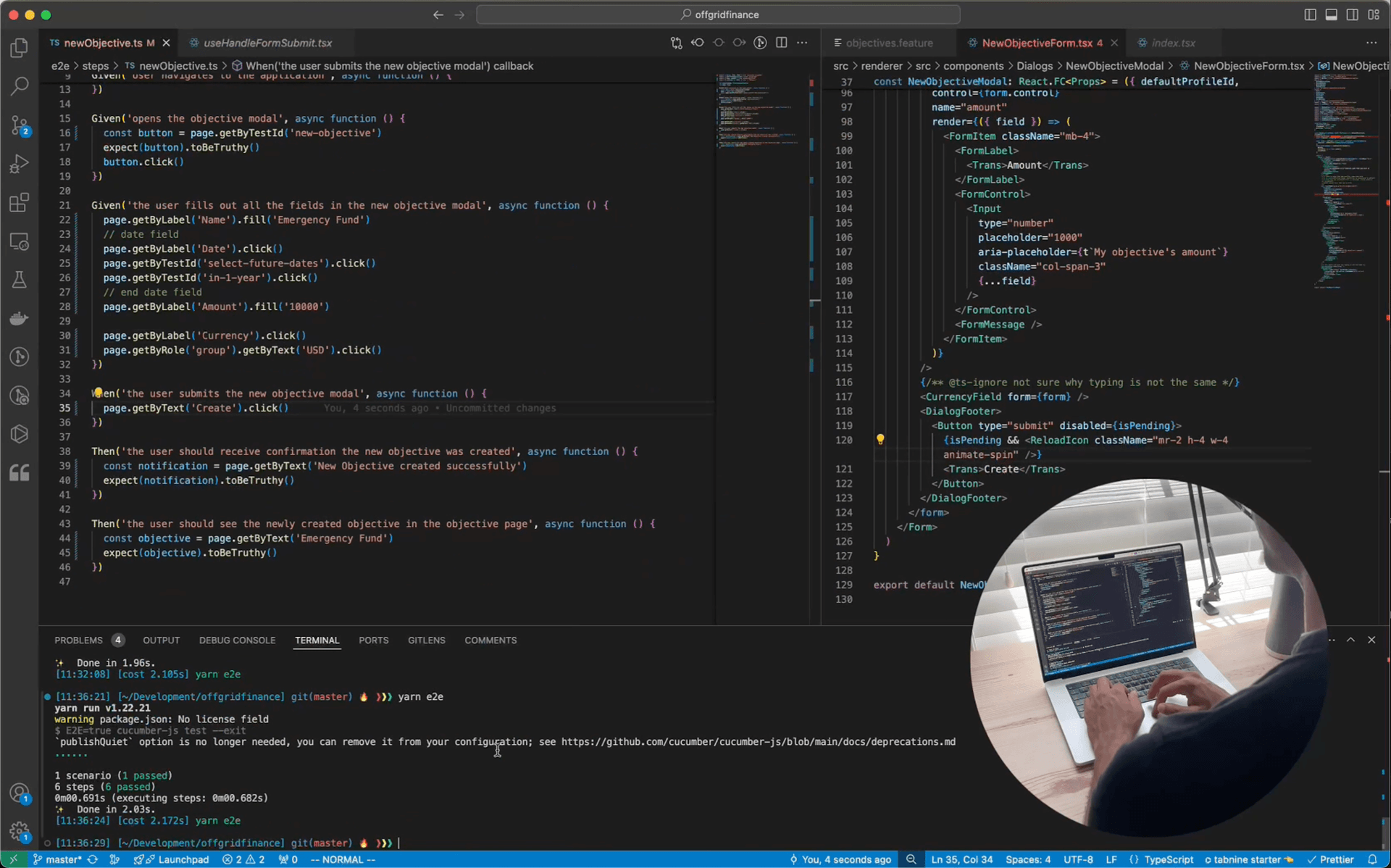Click the GITLENS tab in bottom panel
Viewport: 1391px width, 868px height.
click(425, 640)
